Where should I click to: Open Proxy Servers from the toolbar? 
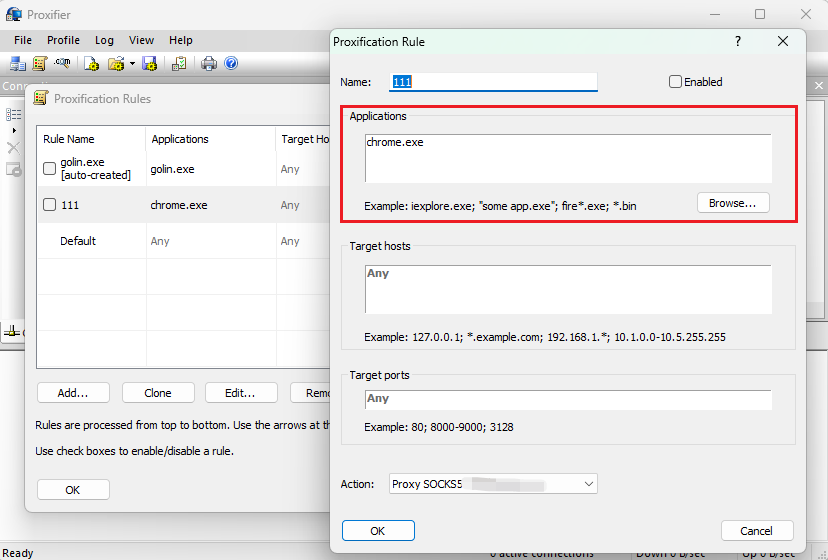tap(17, 64)
